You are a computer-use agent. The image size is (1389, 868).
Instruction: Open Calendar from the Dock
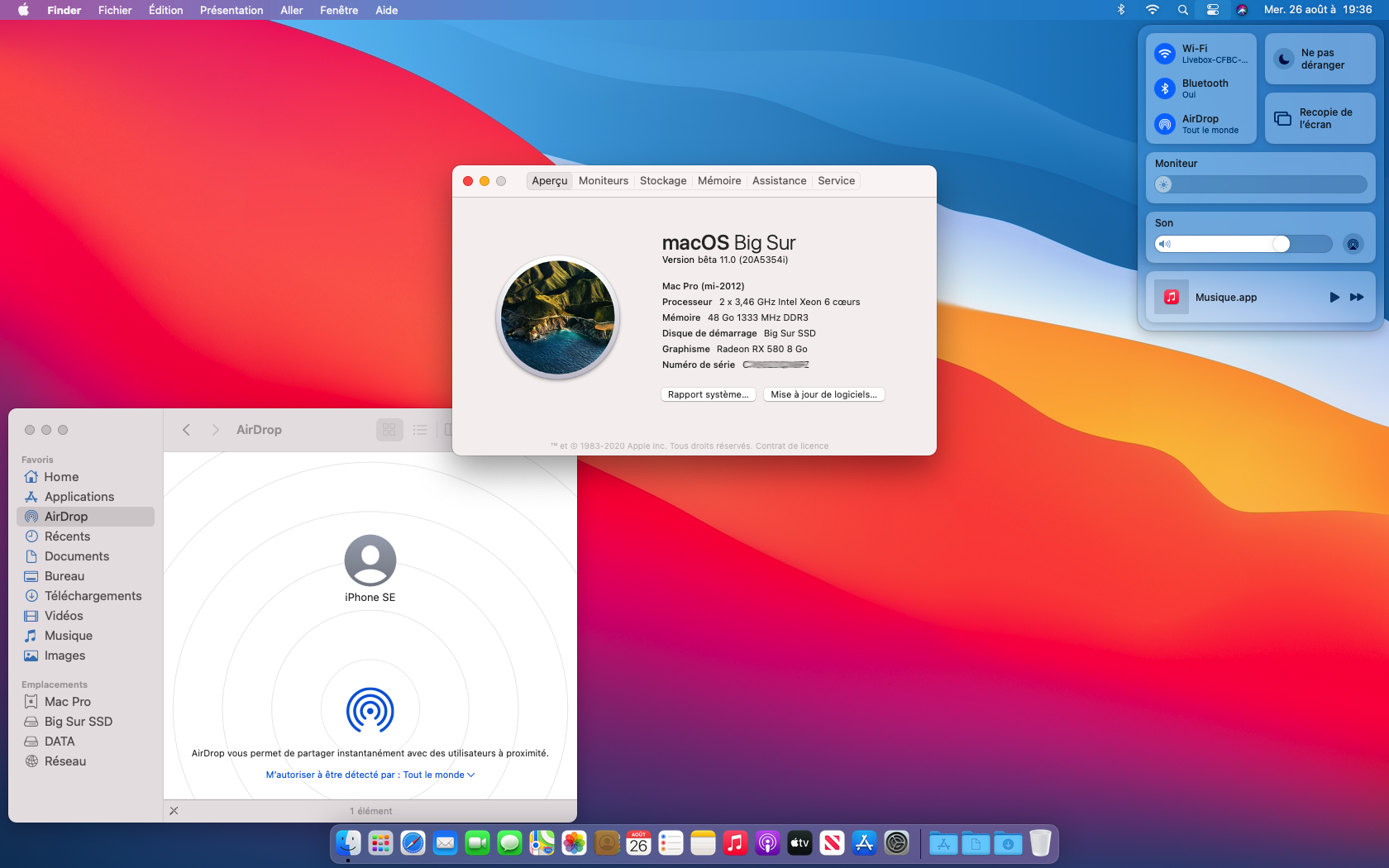click(x=638, y=843)
